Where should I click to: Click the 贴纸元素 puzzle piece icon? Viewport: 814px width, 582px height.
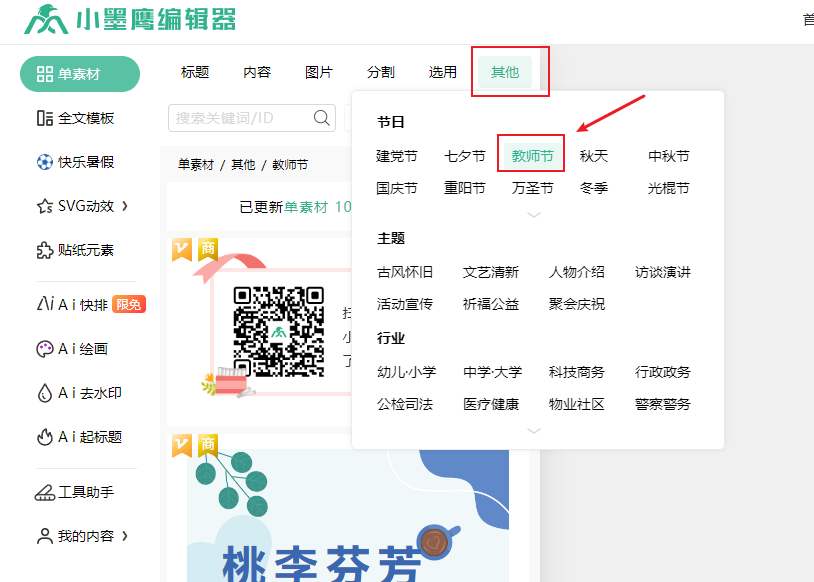pos(45,250)
